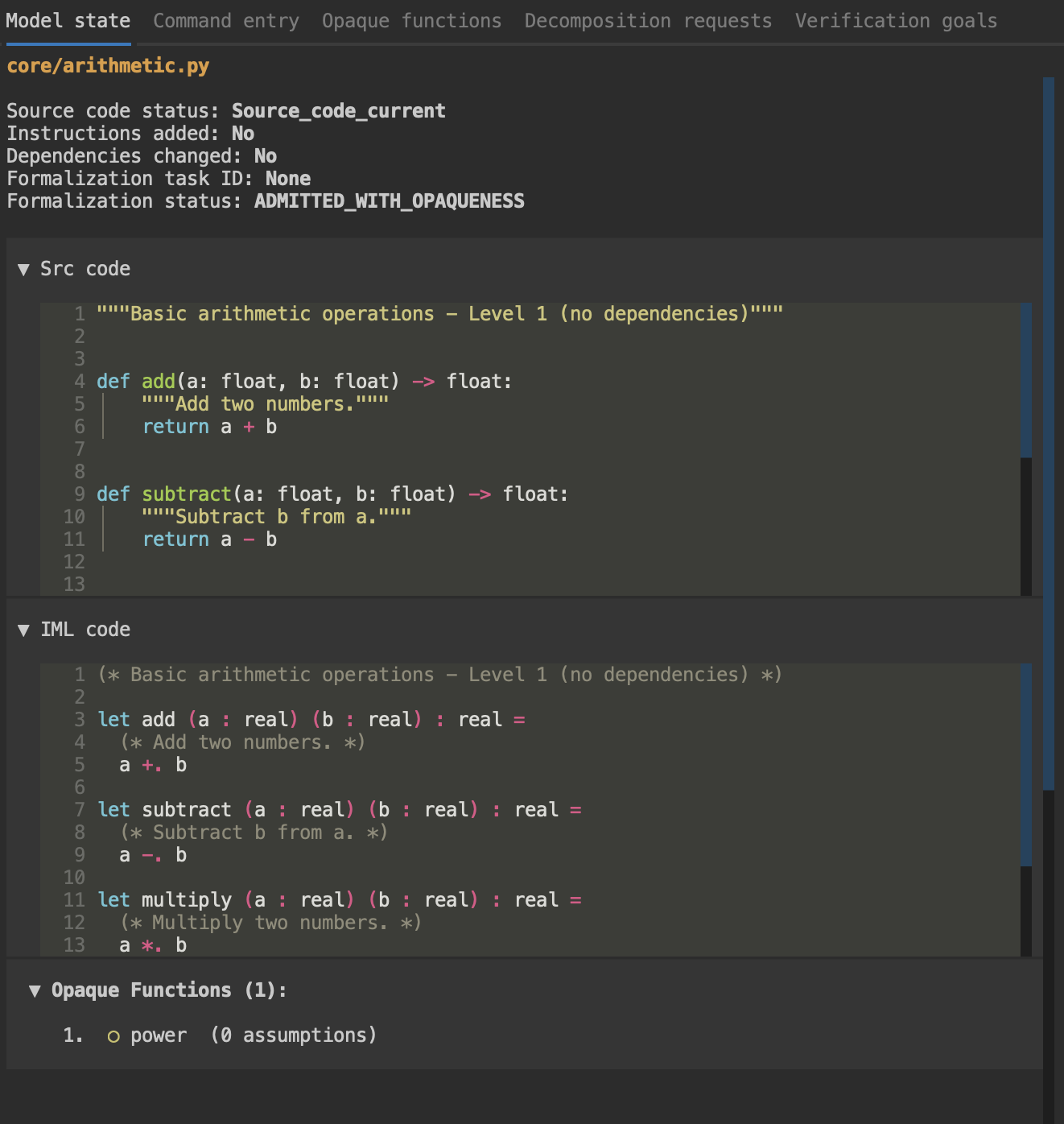Click the ADMITTED_WITH_OPAQUENESS status value
Image resolution: width=1064 pixels, height=1124 pixels.
tap(389, 201)
